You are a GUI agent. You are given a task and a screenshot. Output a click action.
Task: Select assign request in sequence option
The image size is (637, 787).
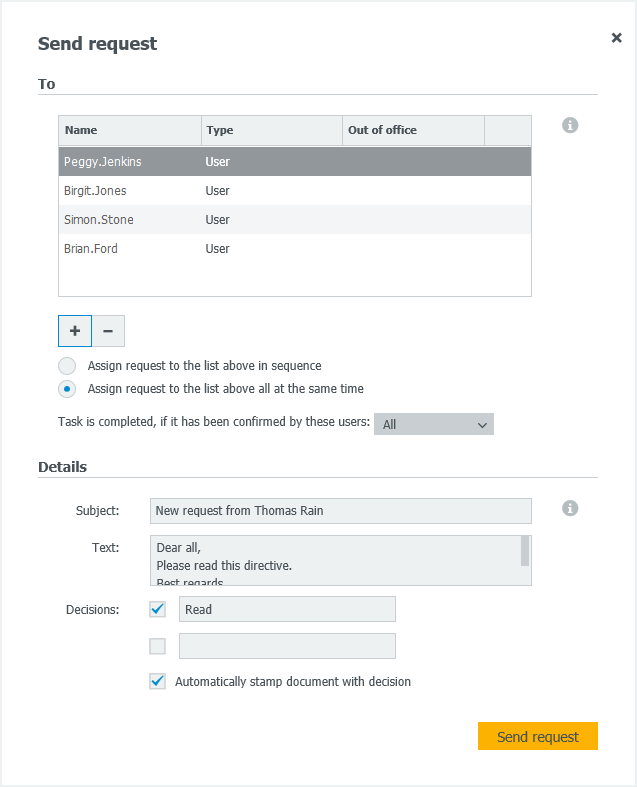[67, 366]
